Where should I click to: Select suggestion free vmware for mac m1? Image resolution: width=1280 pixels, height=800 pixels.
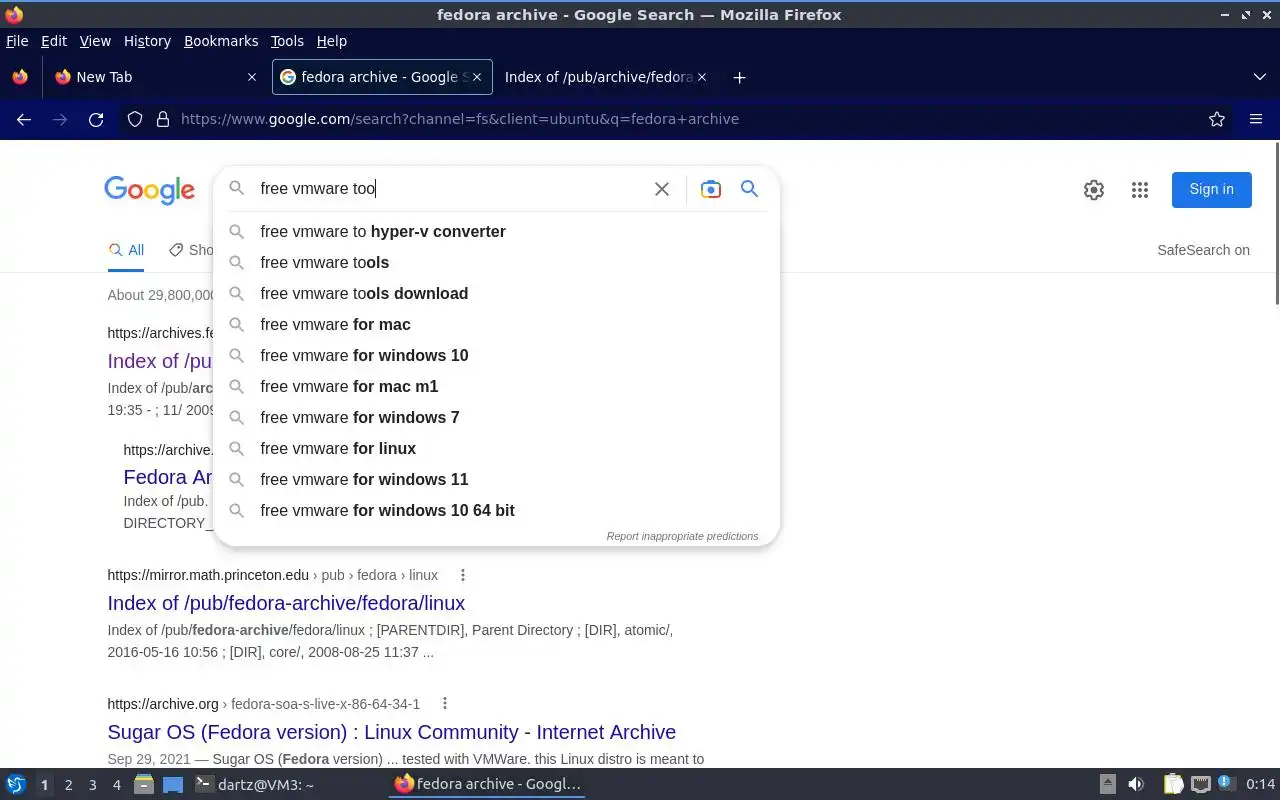pyautogui.click(x=496, y=386)
